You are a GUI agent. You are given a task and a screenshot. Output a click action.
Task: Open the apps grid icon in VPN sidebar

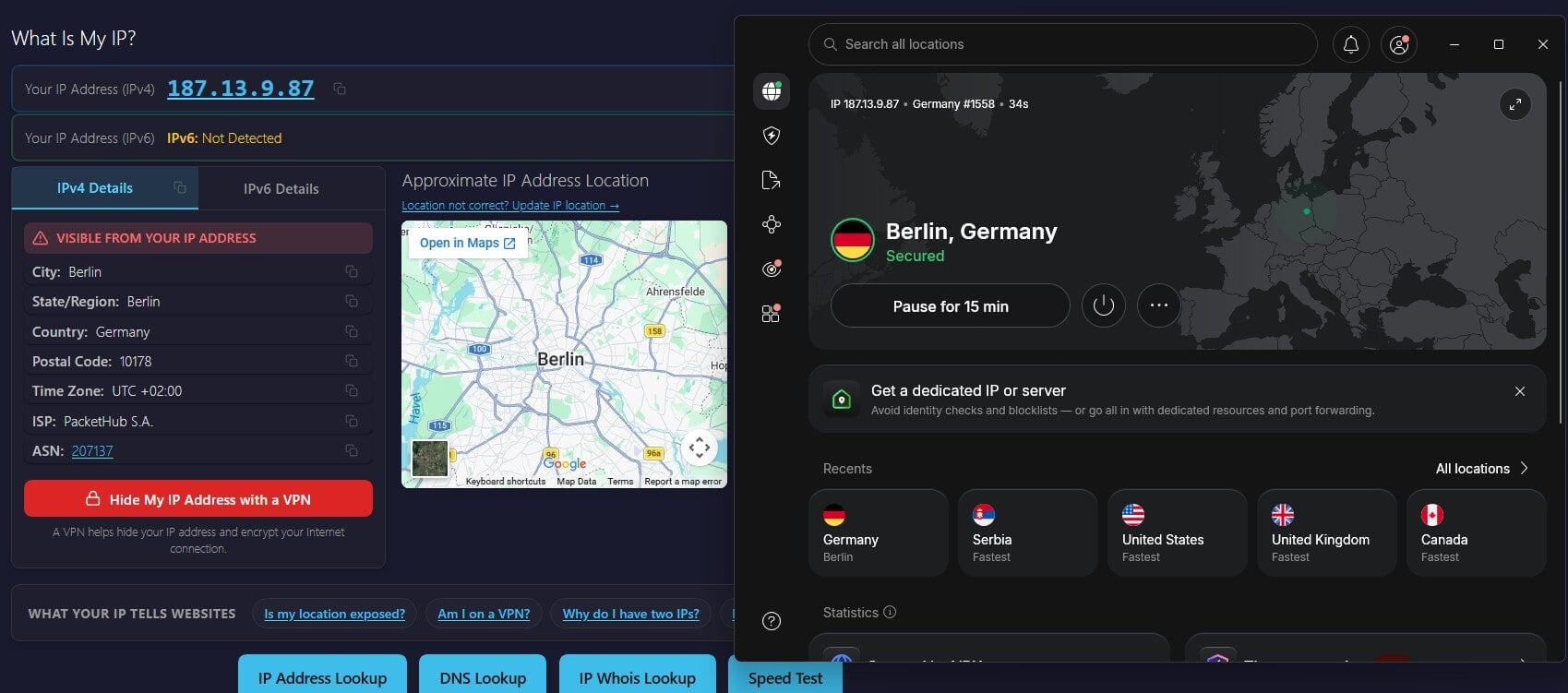coord(772,313)
